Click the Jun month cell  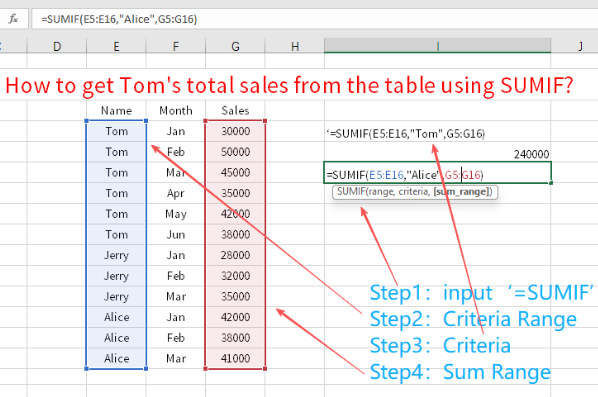[175, 234]
